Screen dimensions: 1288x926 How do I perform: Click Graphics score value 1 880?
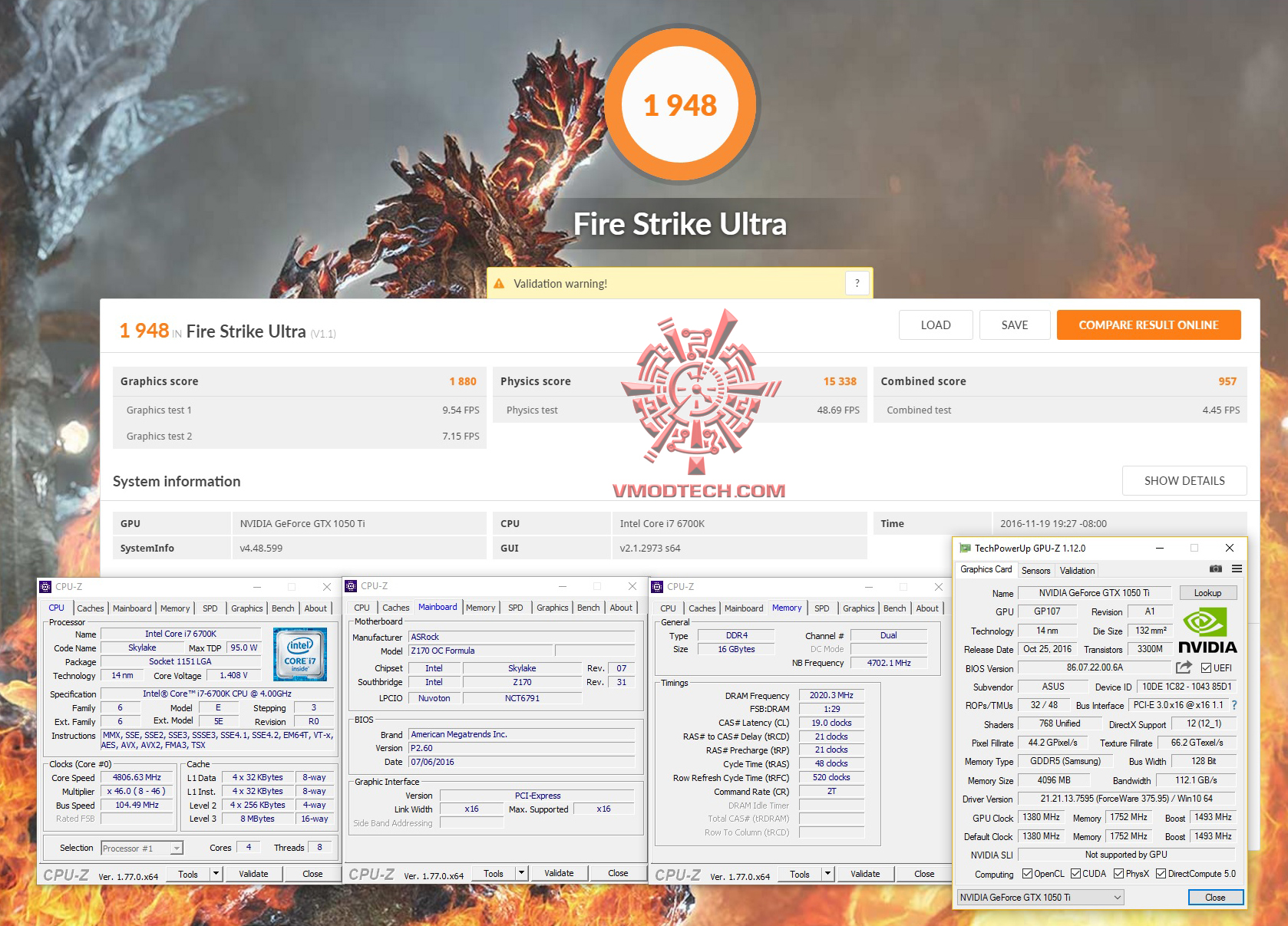pyautogui.click(x=463, y=381)
